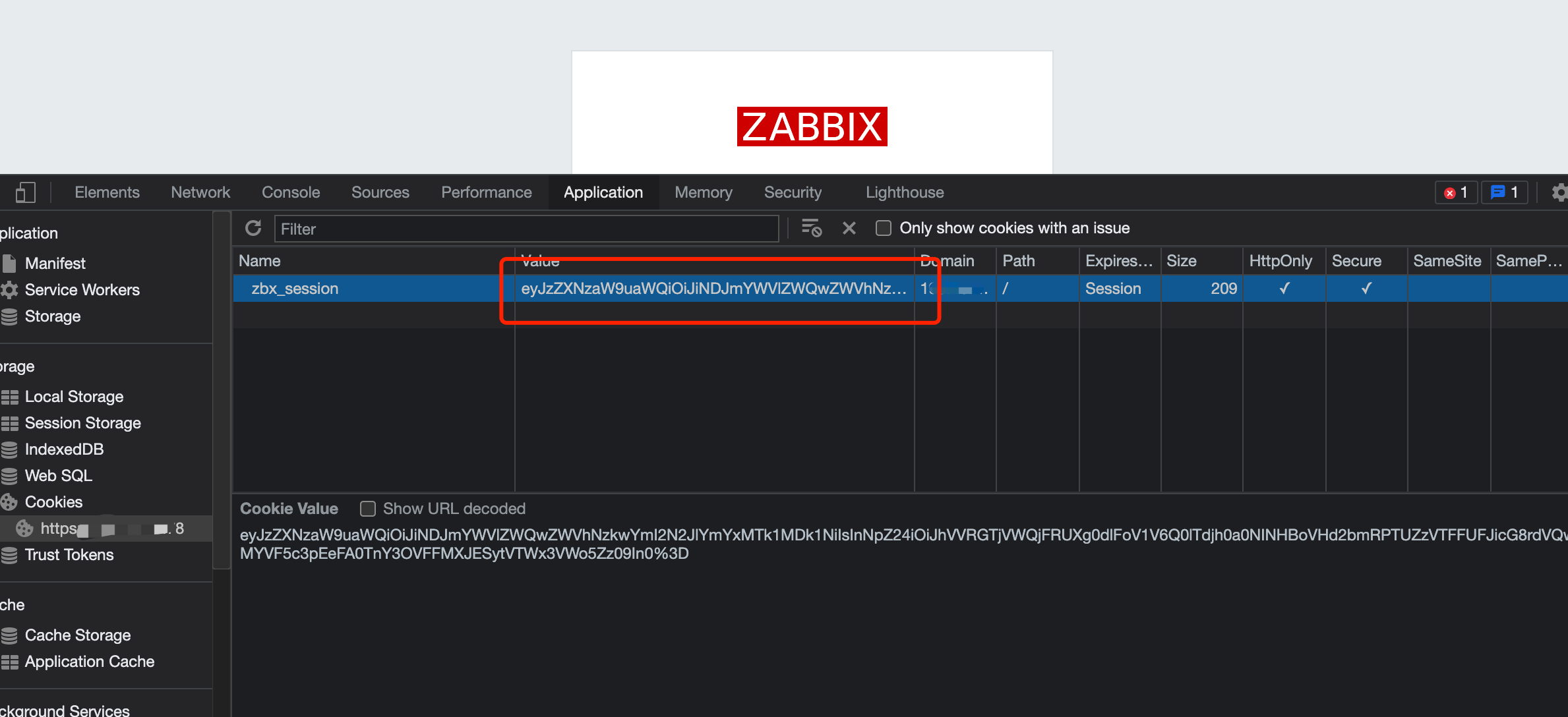Click the ZABBIX logo

click(x=812, y=127)
